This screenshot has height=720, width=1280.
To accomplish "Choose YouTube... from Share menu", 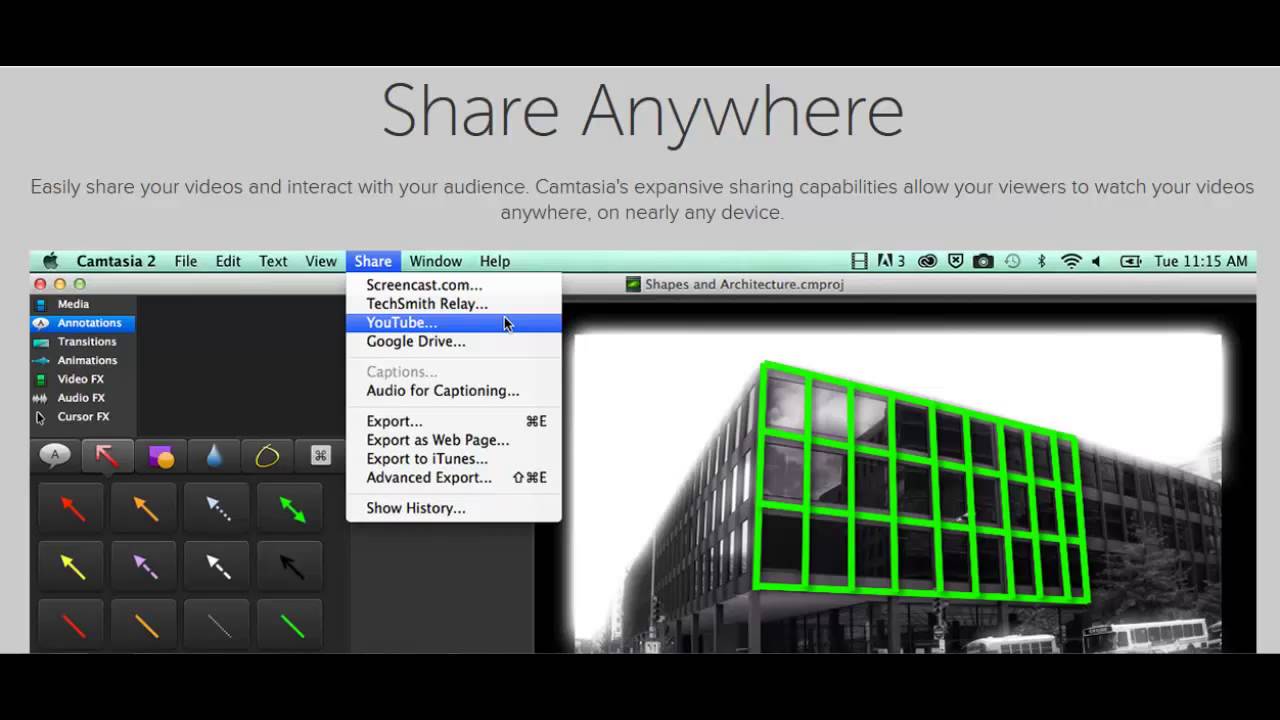I will [454, 323].
